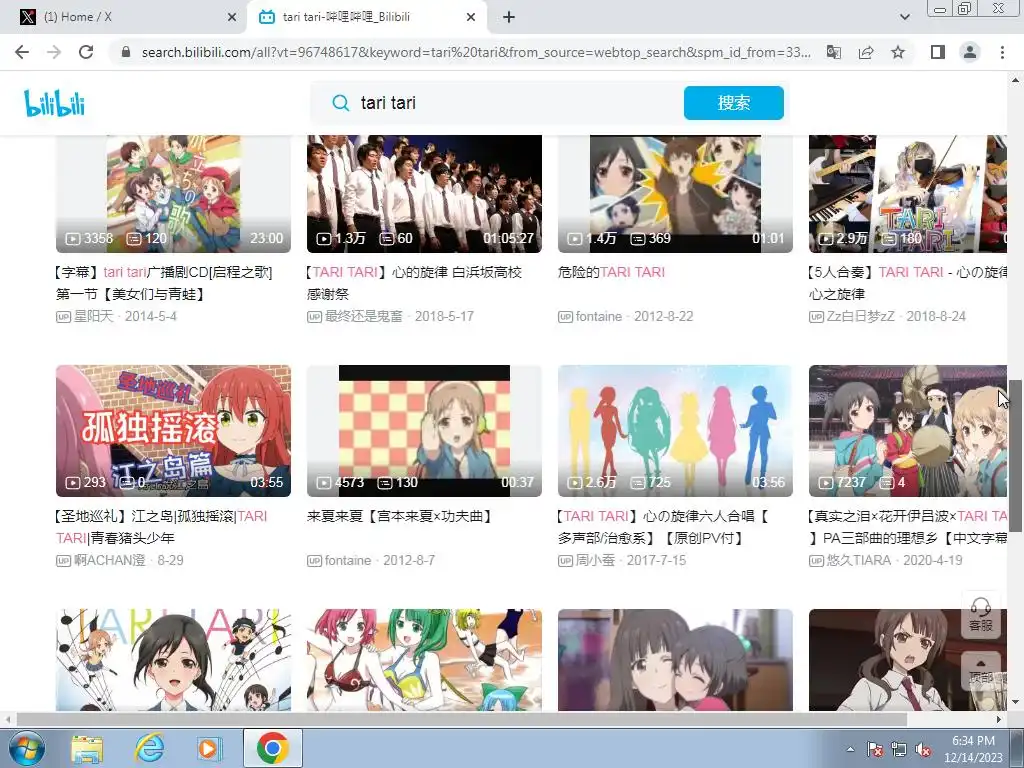Screen dimensions: 1024x768
Task: Open uploader fontaine dated 2012-8-22
Action: tap(598, 317)
